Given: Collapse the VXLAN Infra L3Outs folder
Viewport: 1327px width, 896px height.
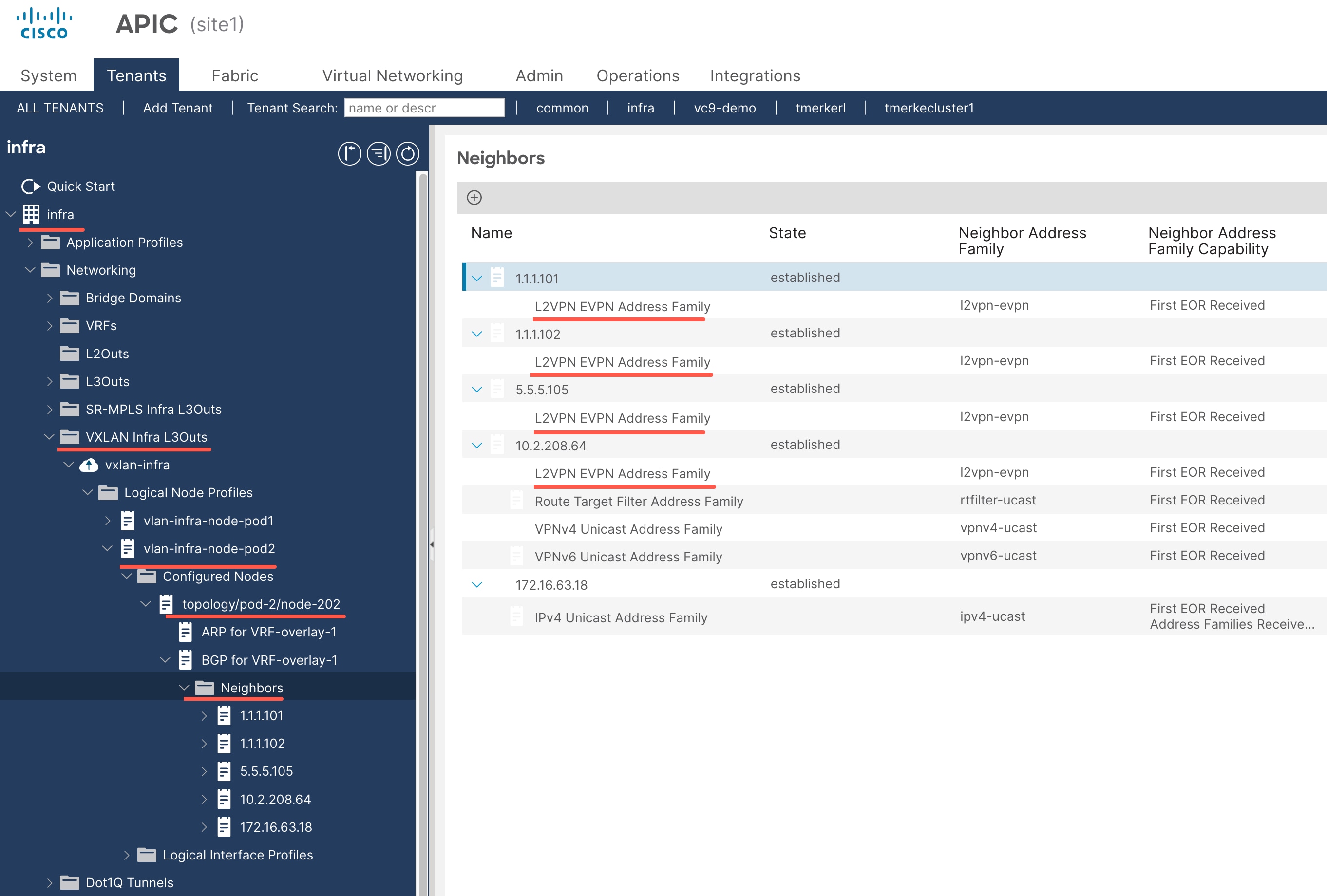Looking at the screenshot, I should click(50, 437).
